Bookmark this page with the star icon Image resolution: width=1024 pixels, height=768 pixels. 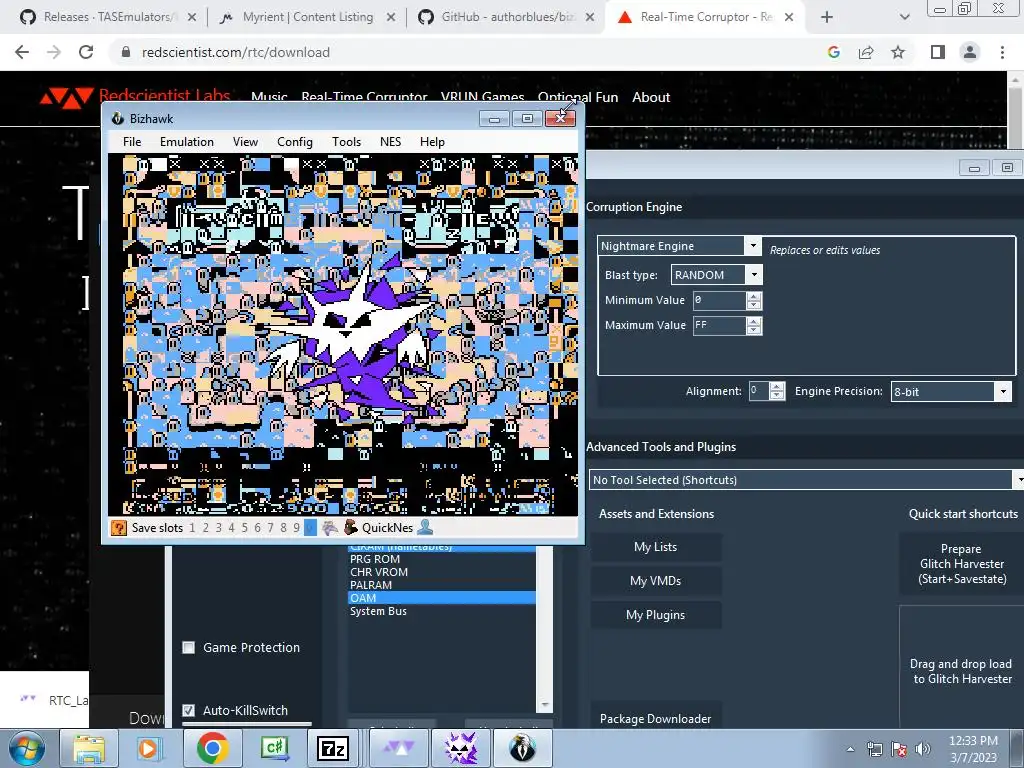898,52
